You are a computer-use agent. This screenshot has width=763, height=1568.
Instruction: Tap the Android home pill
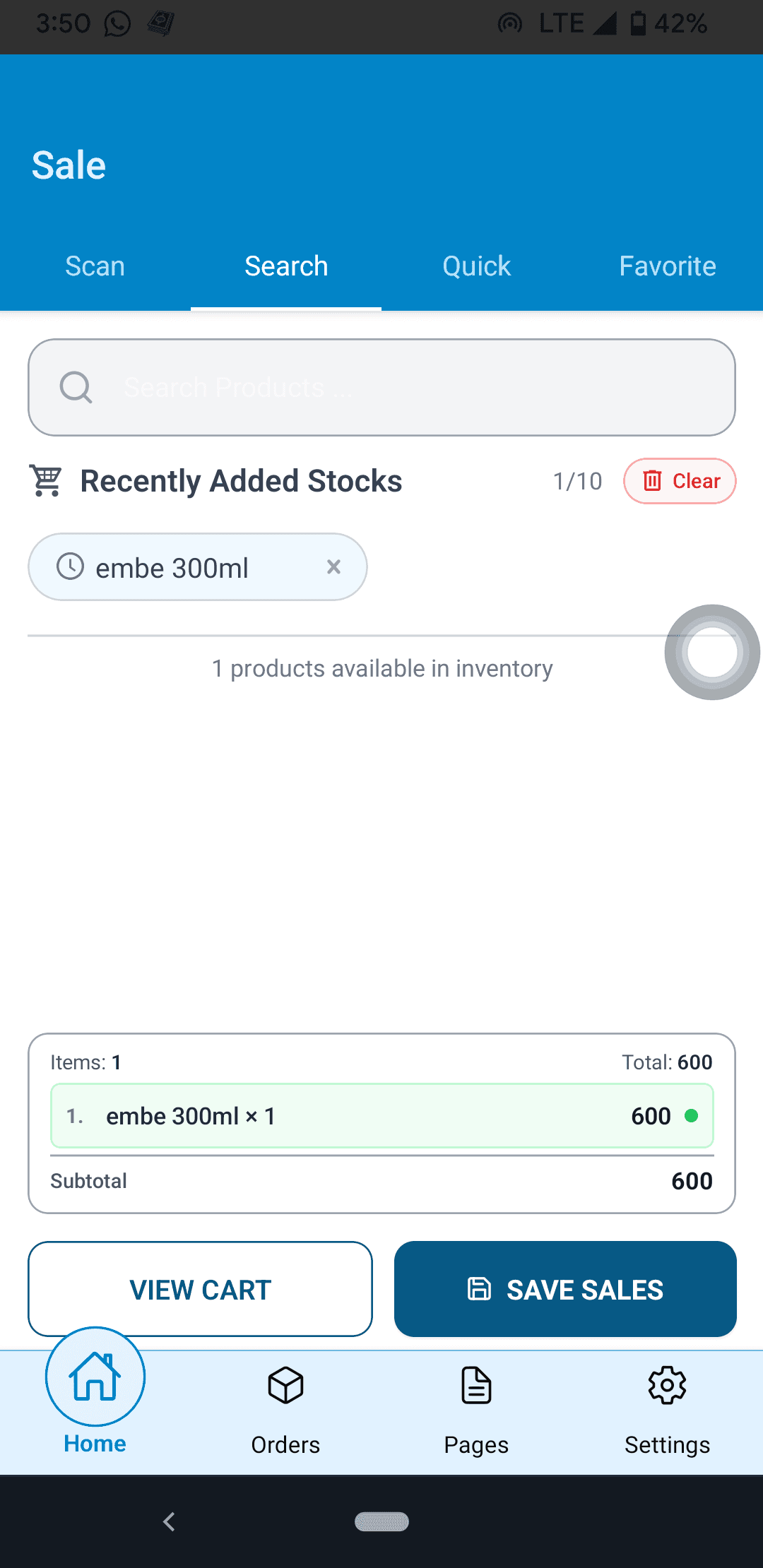[381, 1521]
